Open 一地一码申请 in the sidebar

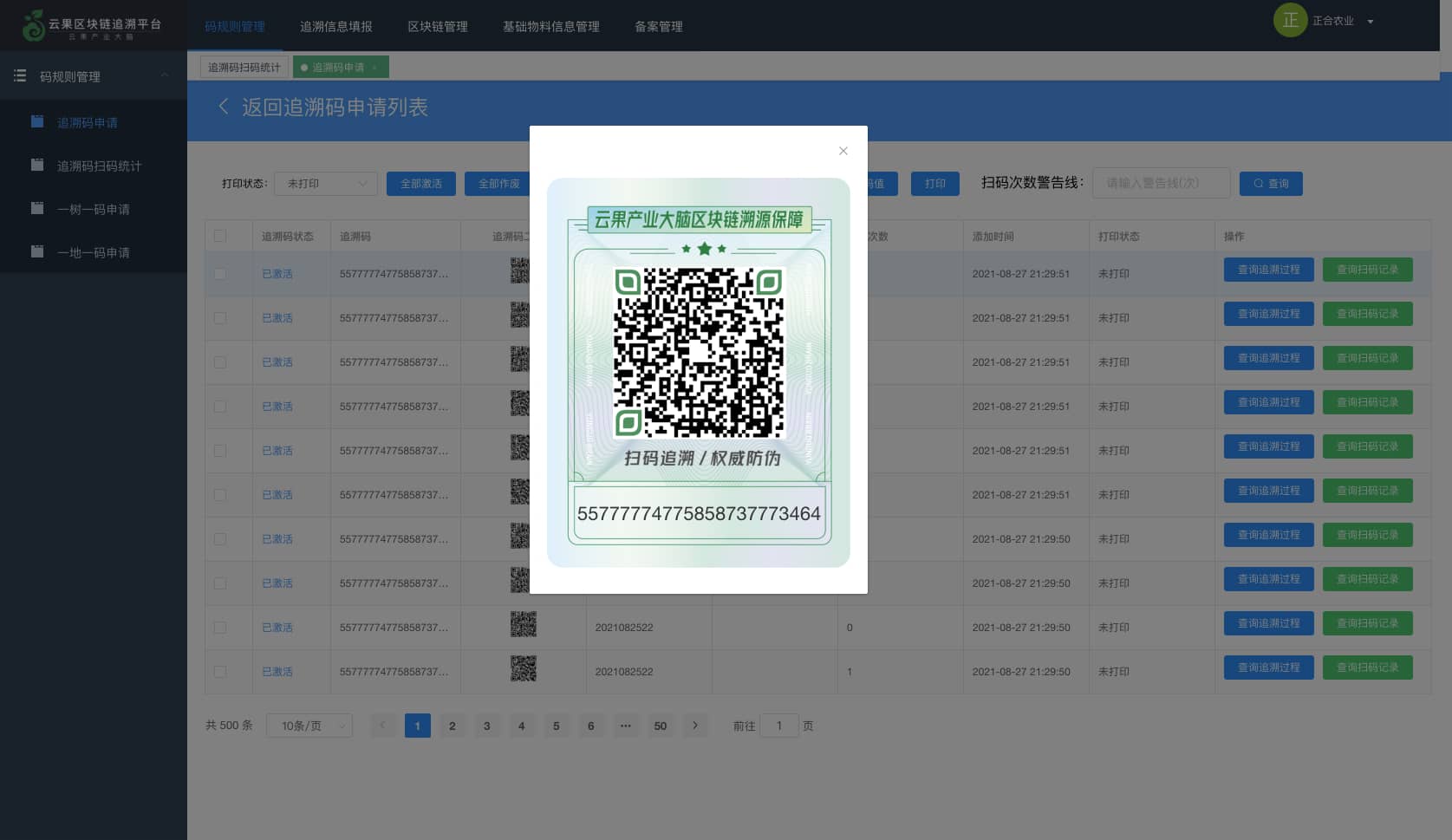coord(94,252)
